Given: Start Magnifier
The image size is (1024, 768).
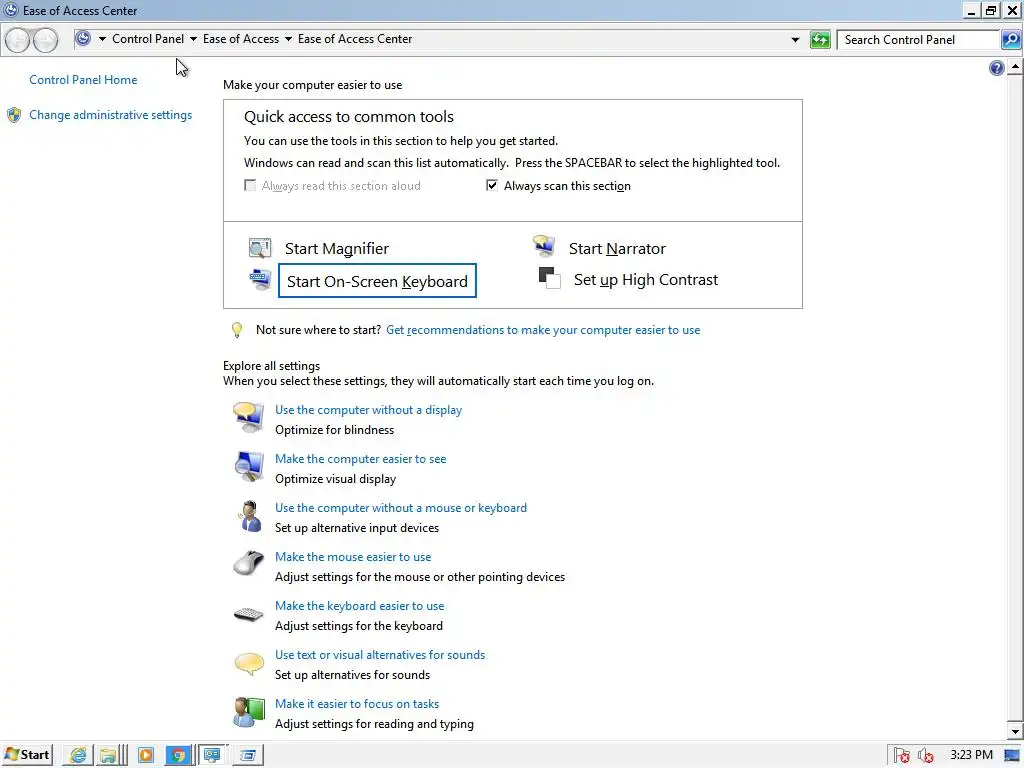Looking at the screenshot, I should click(336, 249).
